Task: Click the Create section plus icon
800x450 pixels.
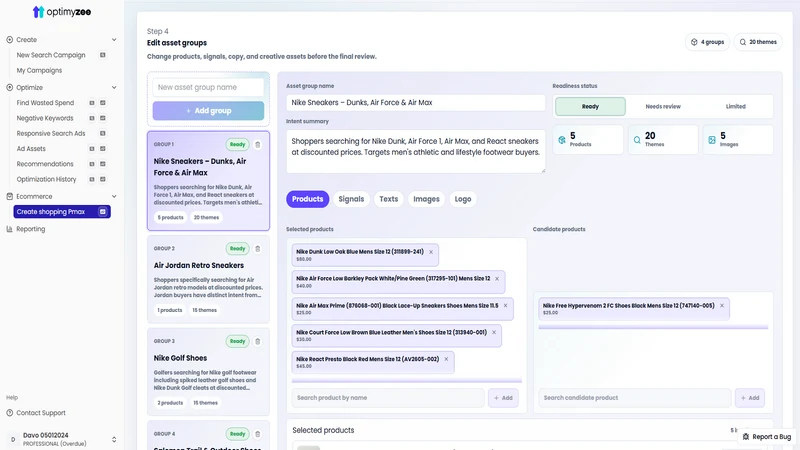Action: [x=10, y=39]
